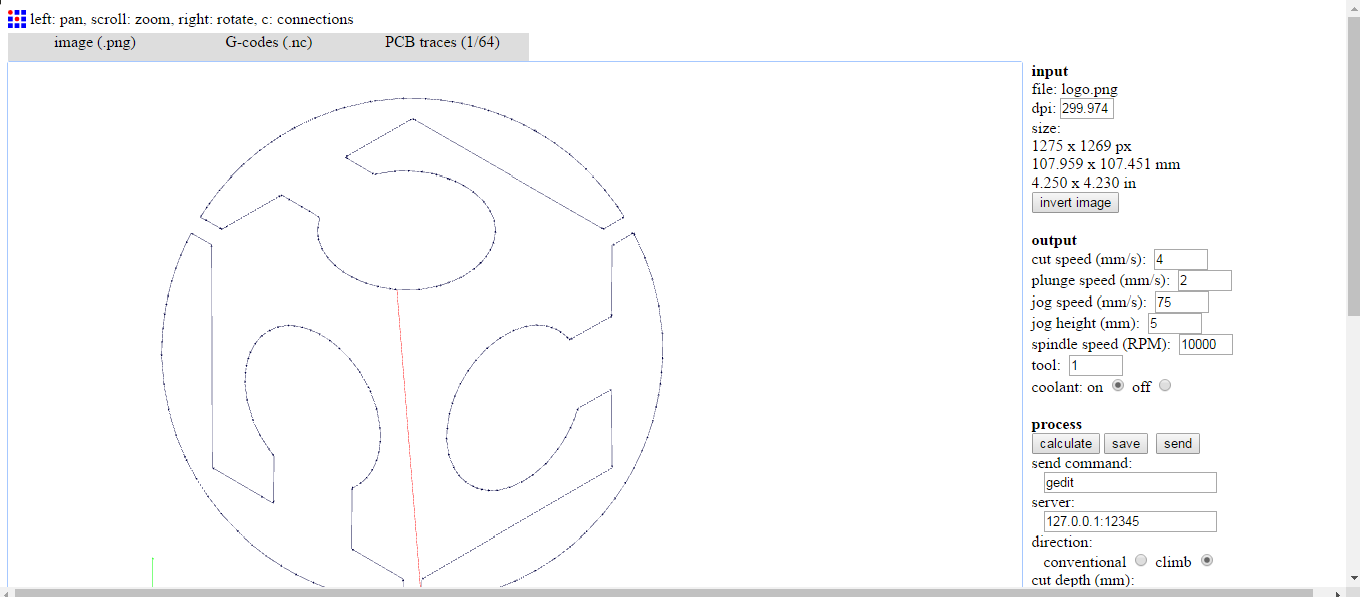This screenshot has width=1360, height=606.
Task: Select conventional cut direction
Action: click(1141, 561)
